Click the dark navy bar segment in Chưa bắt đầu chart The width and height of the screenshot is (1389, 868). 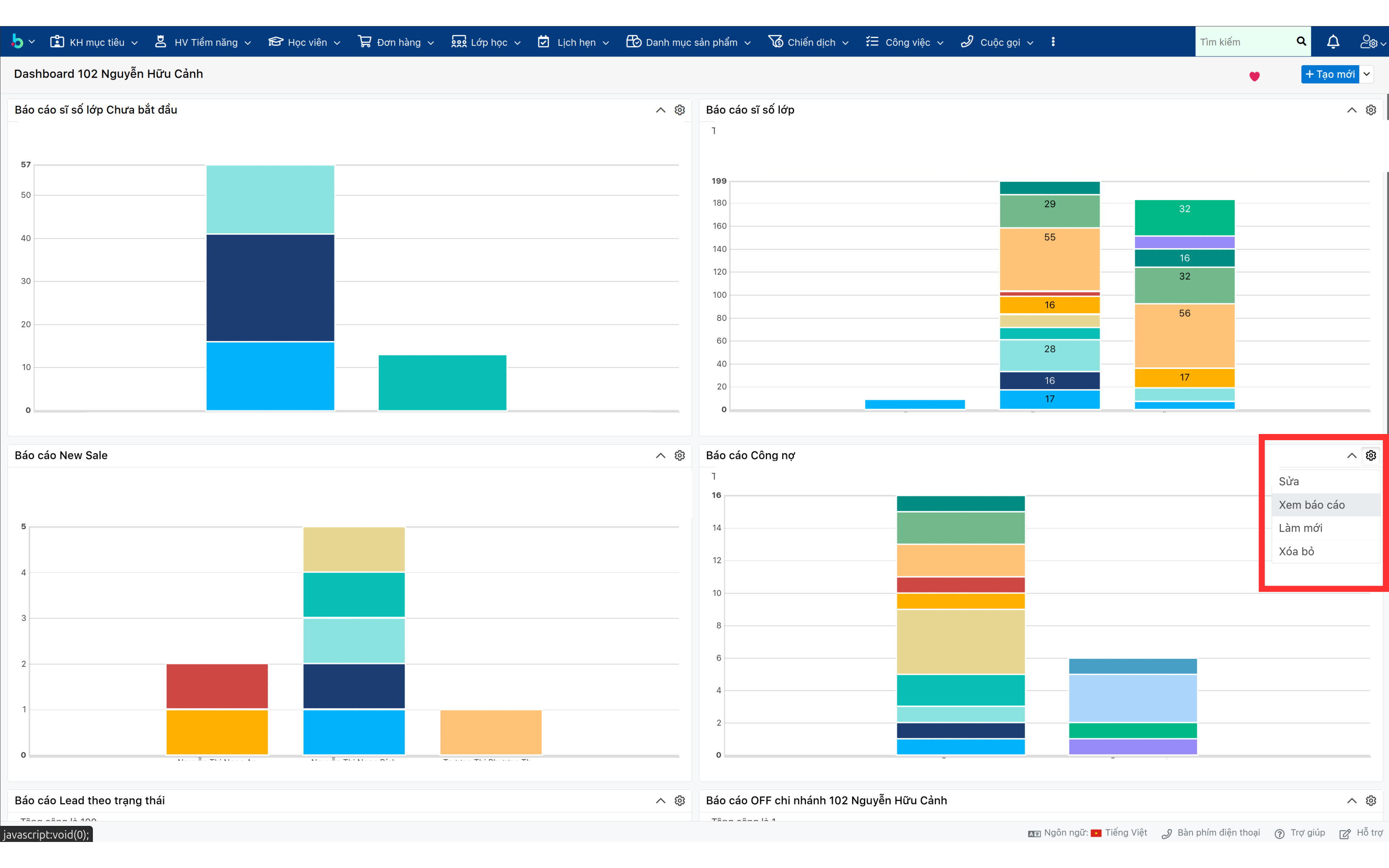click(x=270, y=287)
